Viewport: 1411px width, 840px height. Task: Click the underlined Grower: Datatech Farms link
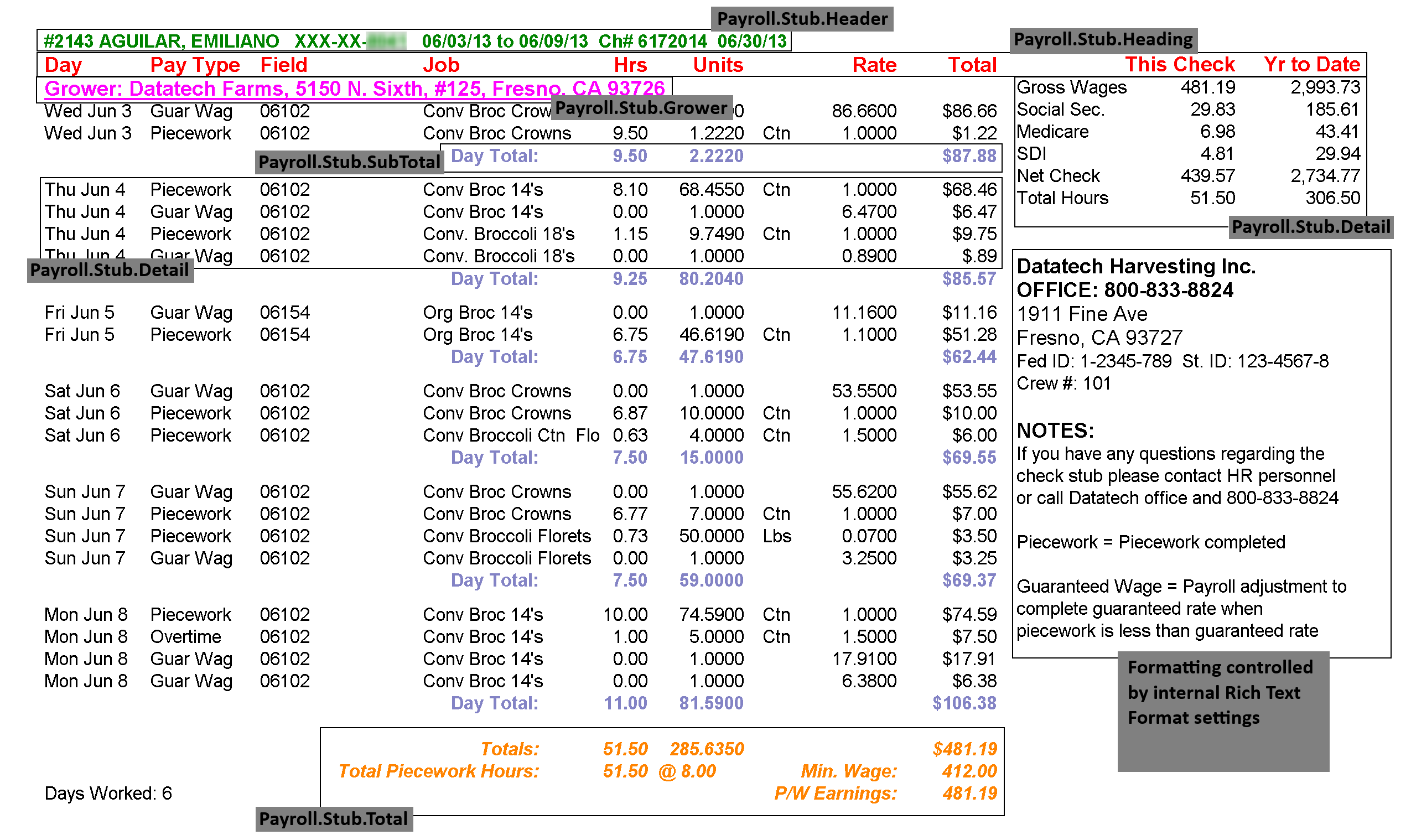pyautogui.click(x=354, y=89)
